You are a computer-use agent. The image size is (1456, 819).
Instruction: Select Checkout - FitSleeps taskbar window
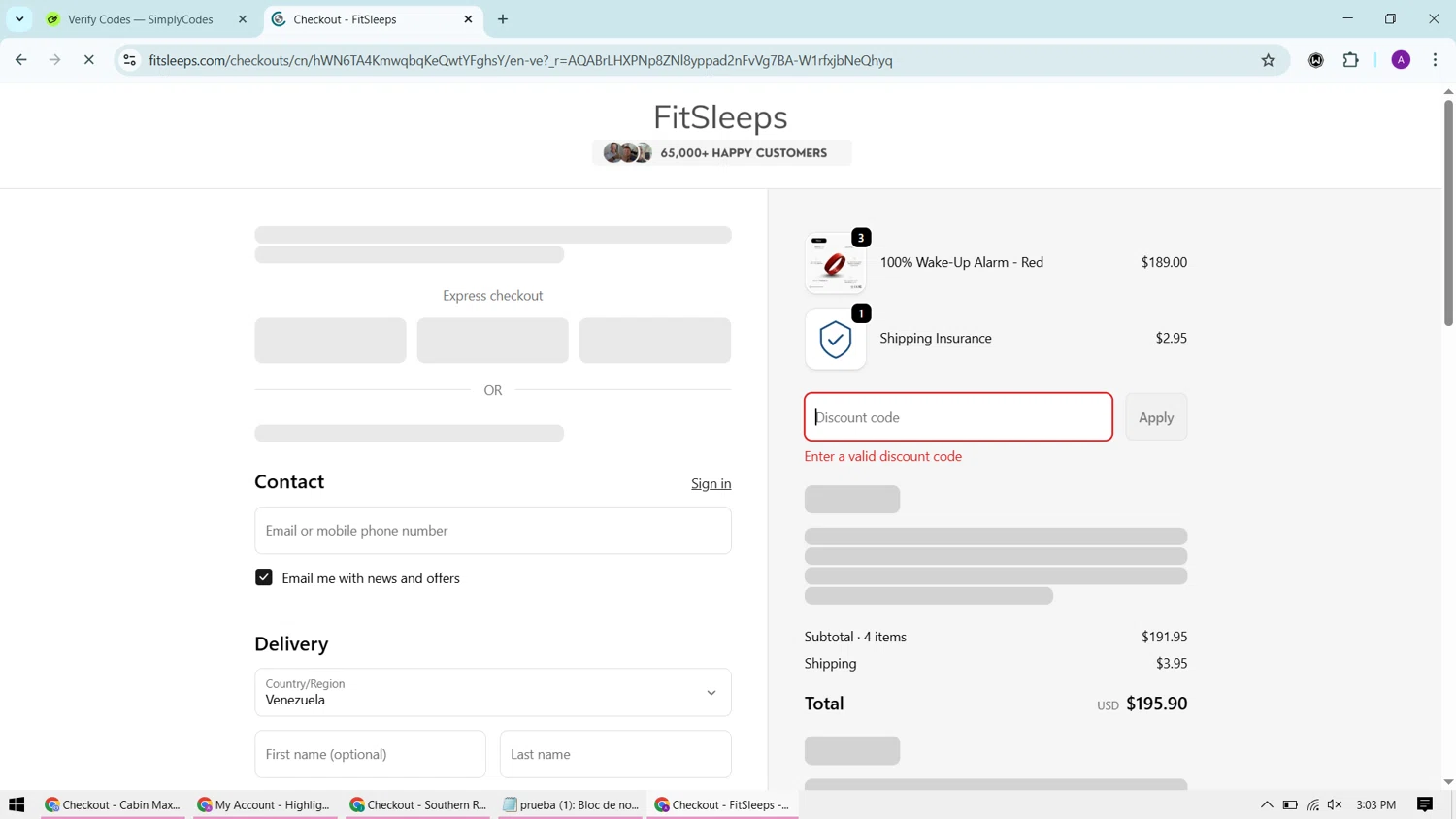tap(723, 804)
